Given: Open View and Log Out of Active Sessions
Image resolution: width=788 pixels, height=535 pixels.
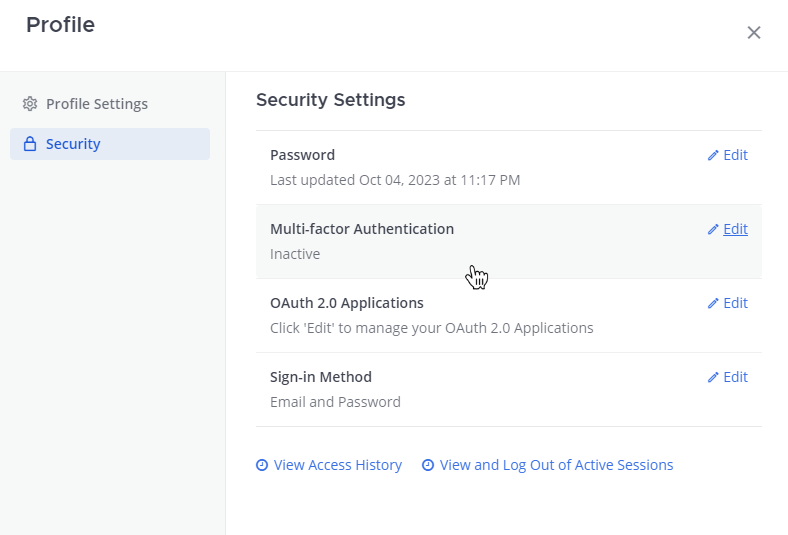Looking at the screenshot, I should [556, 465].
